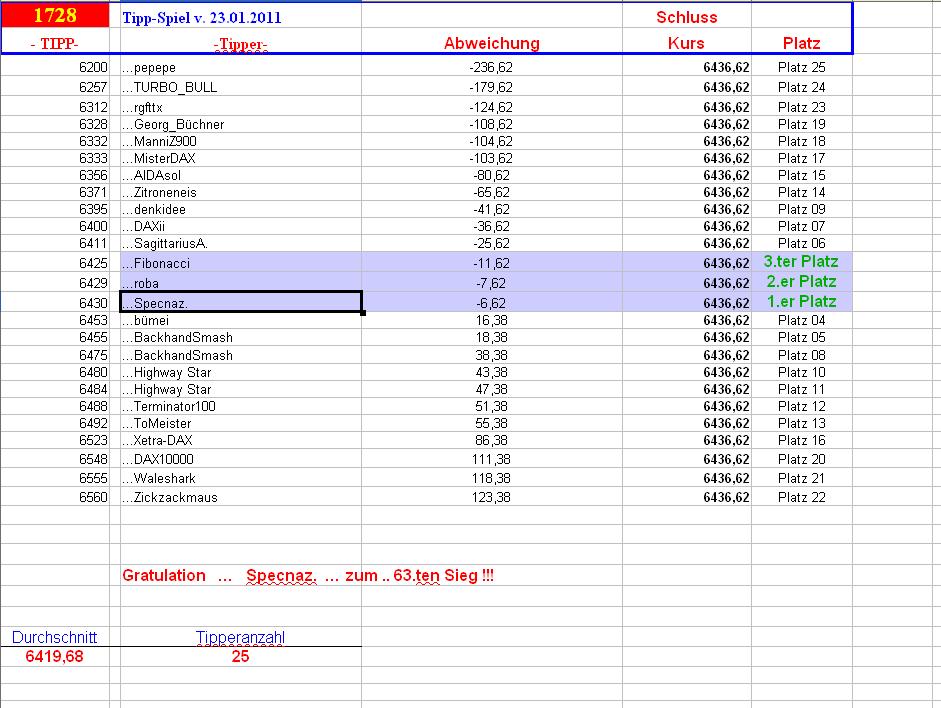Select the green 2.er Platz cell

click(x=801, y=281)
